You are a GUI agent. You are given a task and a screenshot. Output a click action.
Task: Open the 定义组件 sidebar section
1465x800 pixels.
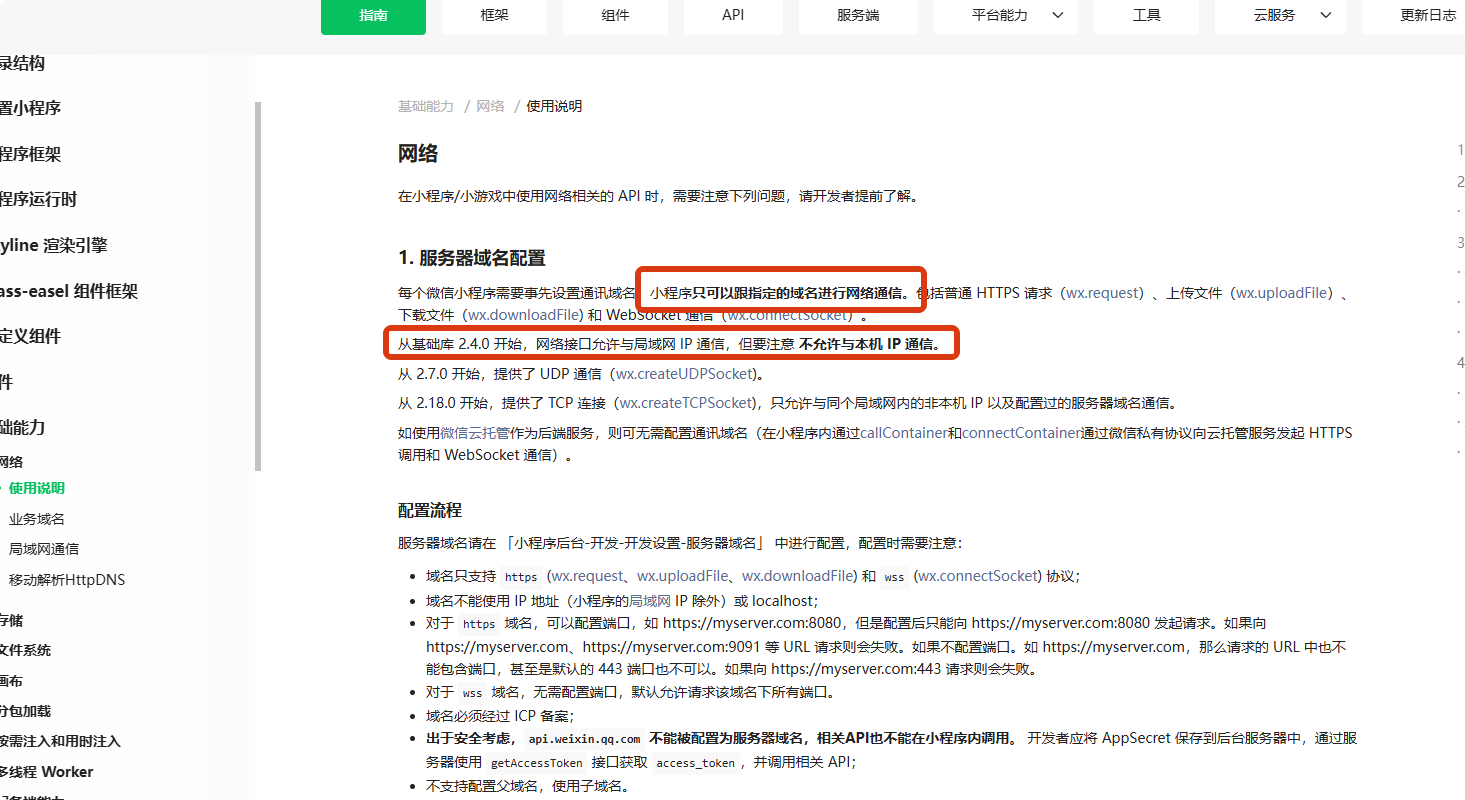(30, 336)
